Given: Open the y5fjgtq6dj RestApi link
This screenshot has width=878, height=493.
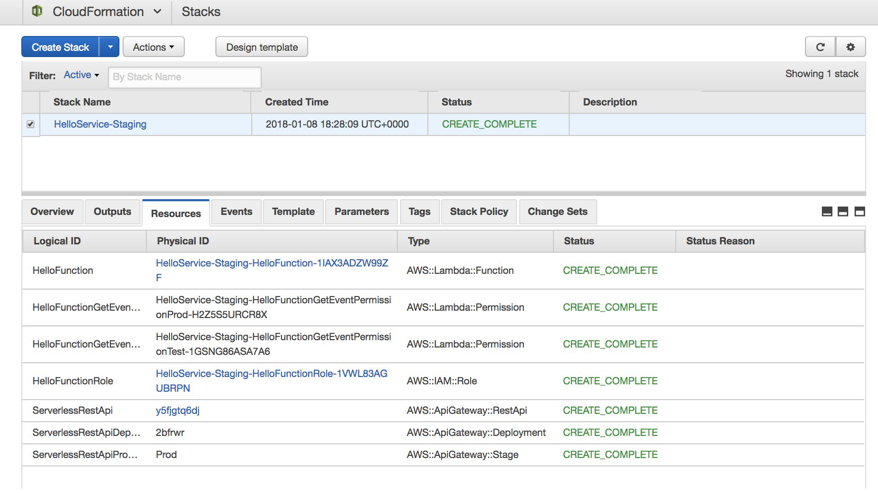Looking at the screenshot, I should [178, 411].
